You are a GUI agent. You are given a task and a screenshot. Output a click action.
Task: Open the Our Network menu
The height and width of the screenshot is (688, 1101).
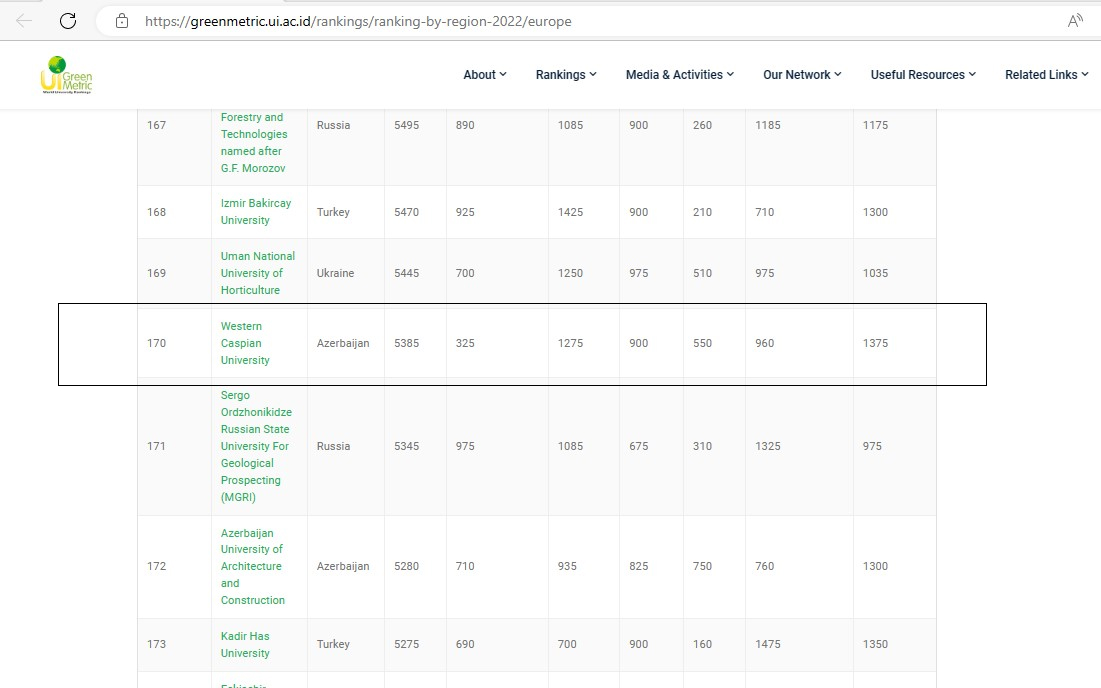[x=802, y=74]
